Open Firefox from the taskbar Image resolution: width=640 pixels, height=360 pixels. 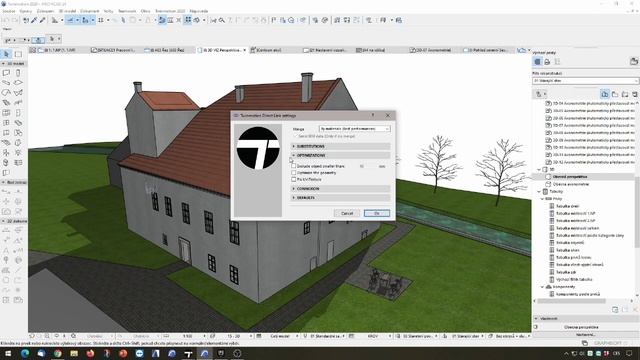(x=90, y=353)
